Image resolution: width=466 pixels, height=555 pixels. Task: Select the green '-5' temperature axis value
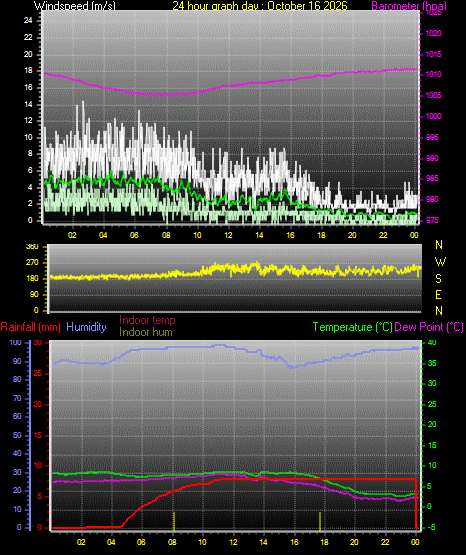point(431,527)
